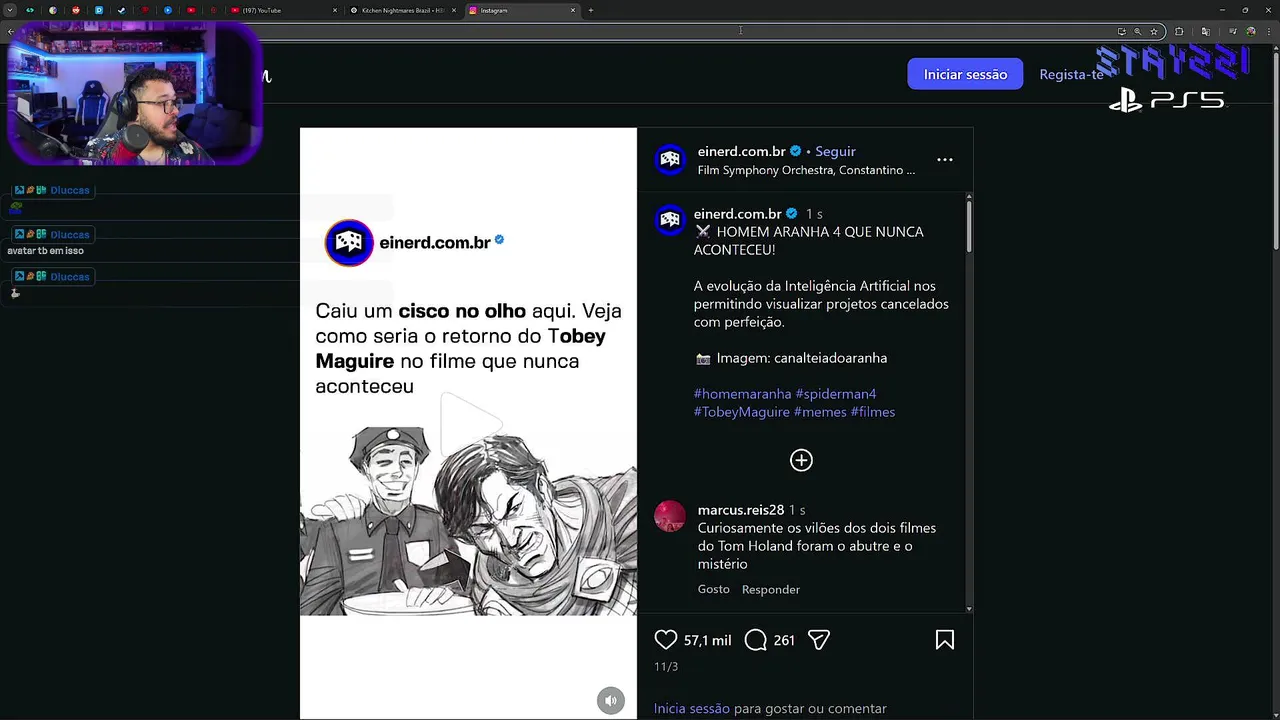This screenshot has width=1280, height=720.
Task: Click the #spiderman4 hashtag
Action: click(x=836, y=394)
